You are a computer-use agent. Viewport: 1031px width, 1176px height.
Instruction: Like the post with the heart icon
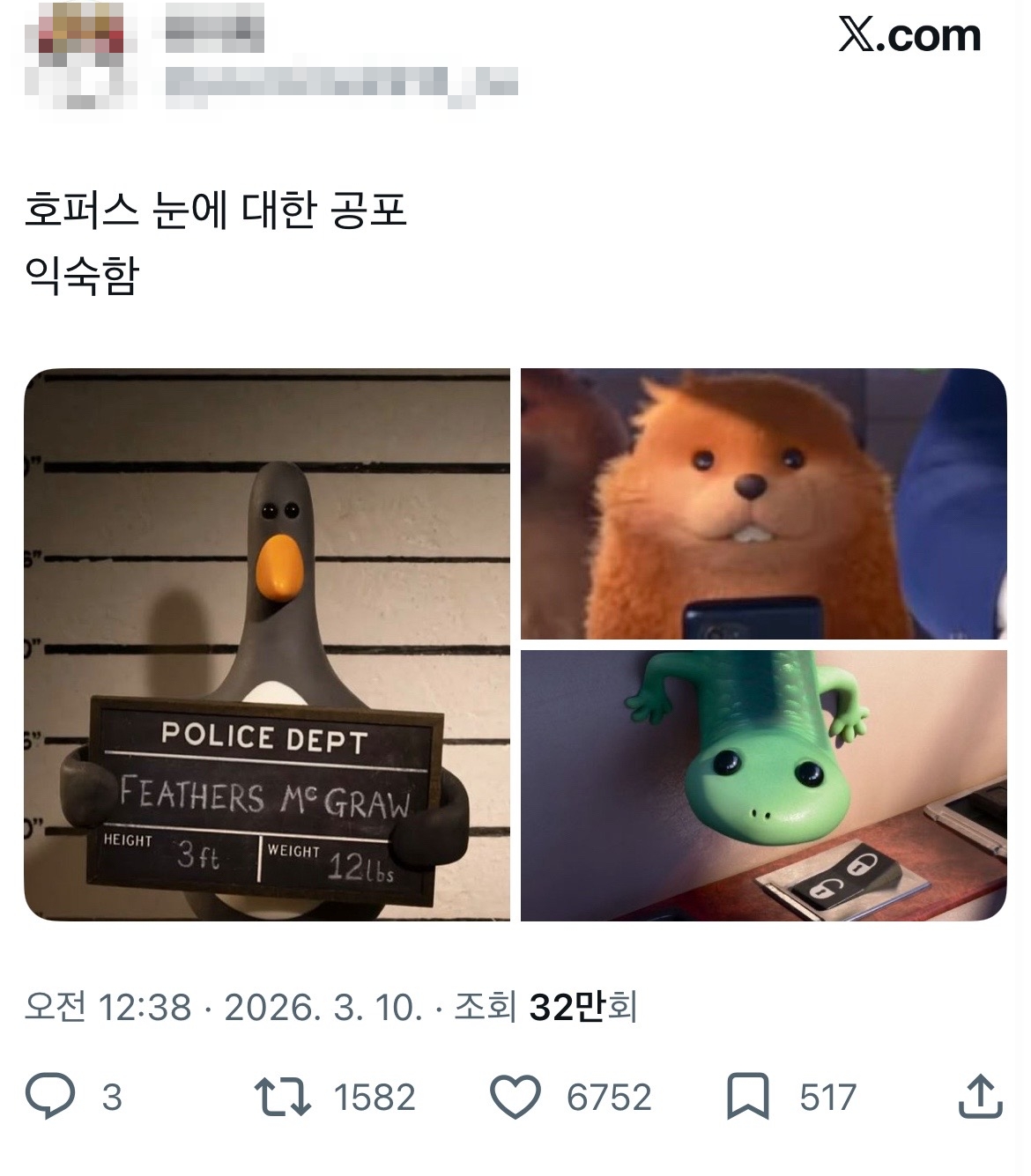click(515, 1098)
